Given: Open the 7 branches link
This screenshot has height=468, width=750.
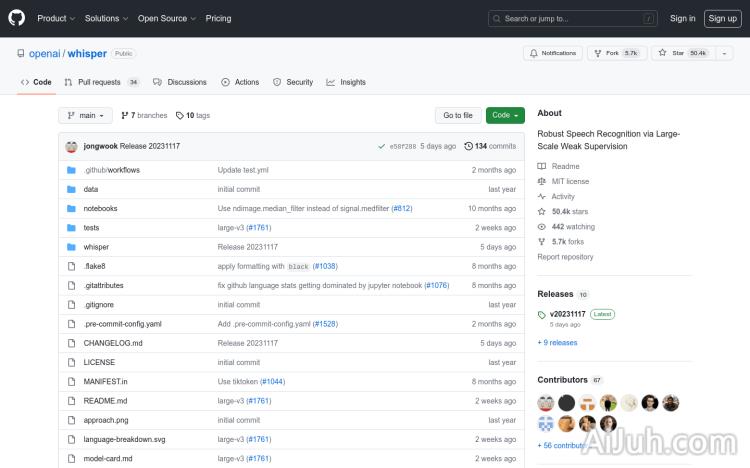Looking at the screenshot, I should click(x=145, y=116).
